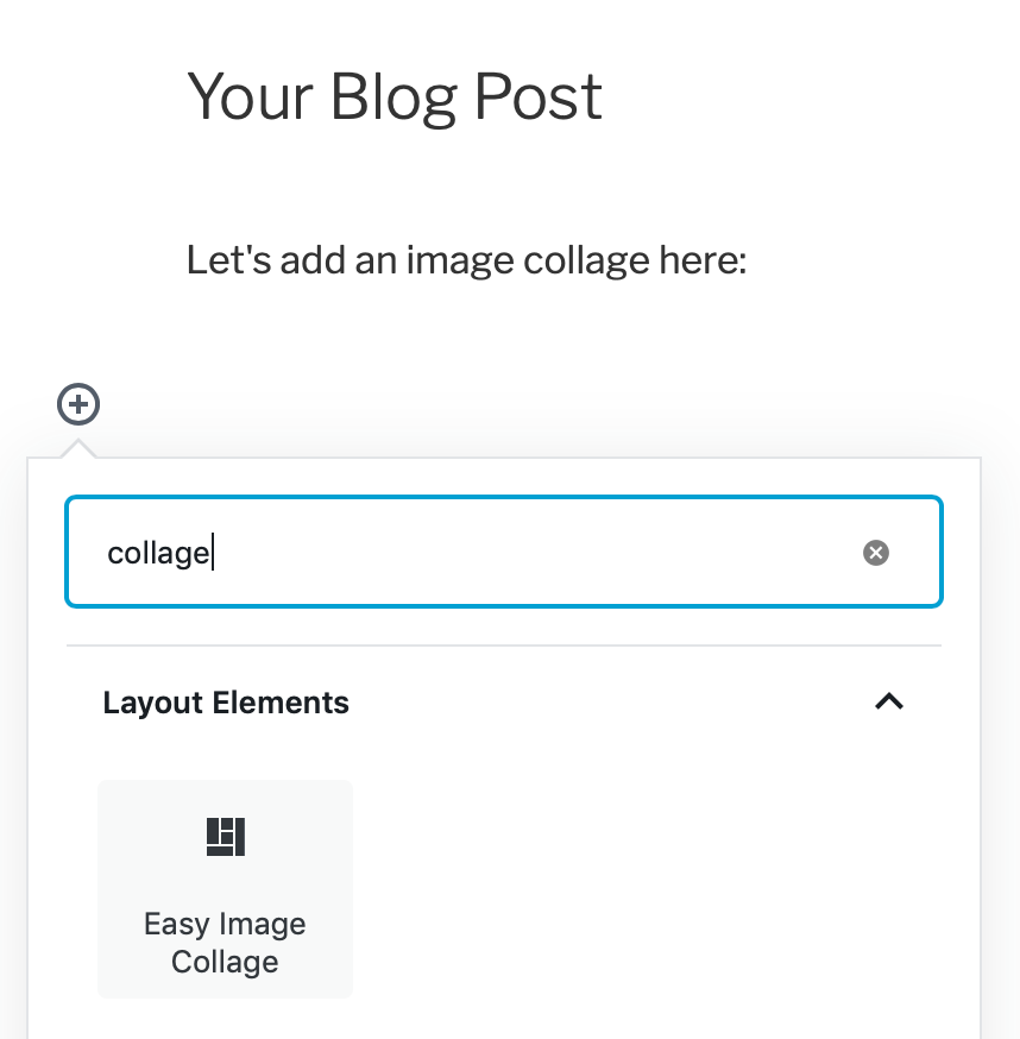
Task: Open the block picker with the circled plus
Action: tap(78, 405)
